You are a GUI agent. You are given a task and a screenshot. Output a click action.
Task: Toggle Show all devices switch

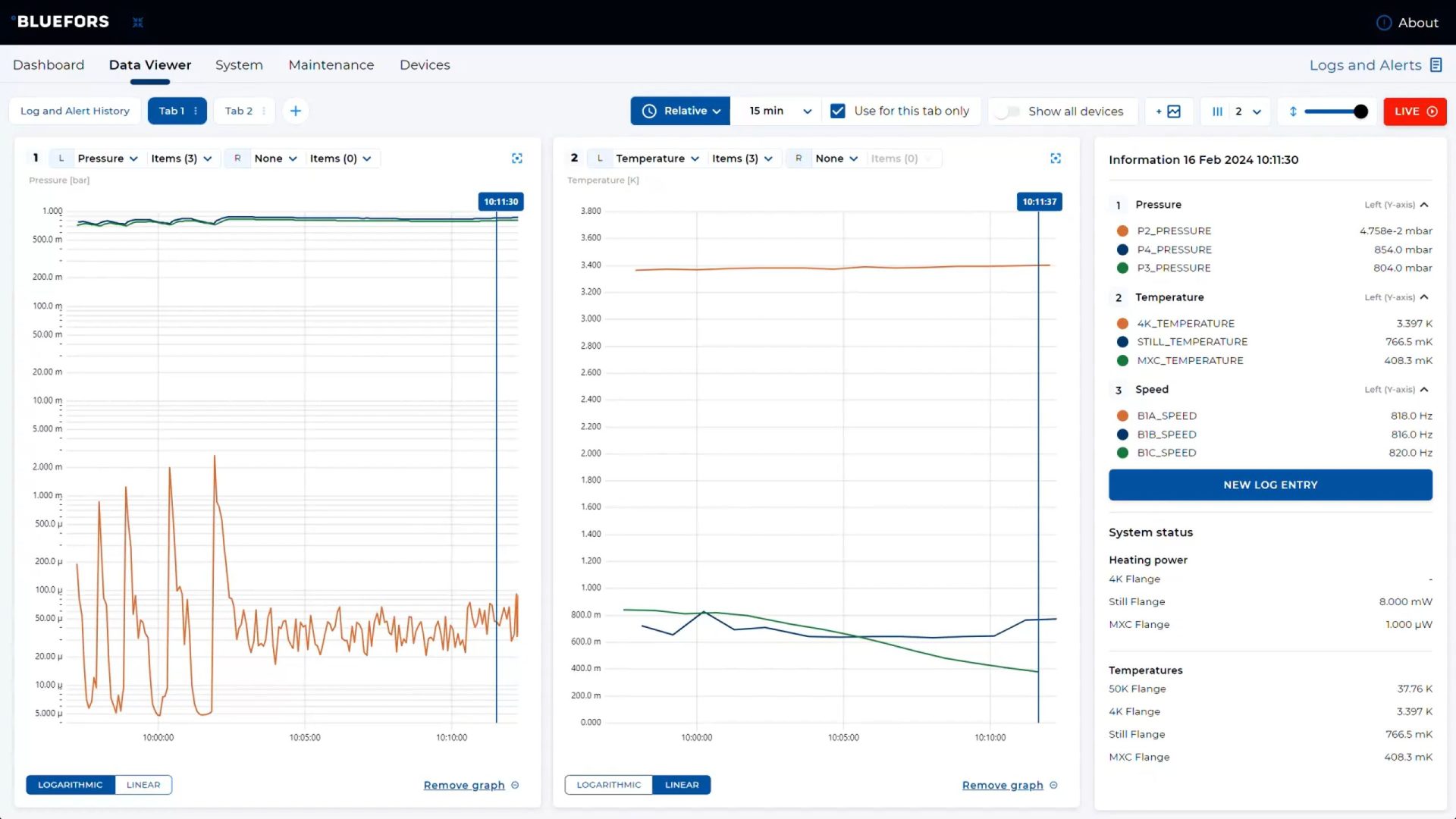coord(1009,111)
